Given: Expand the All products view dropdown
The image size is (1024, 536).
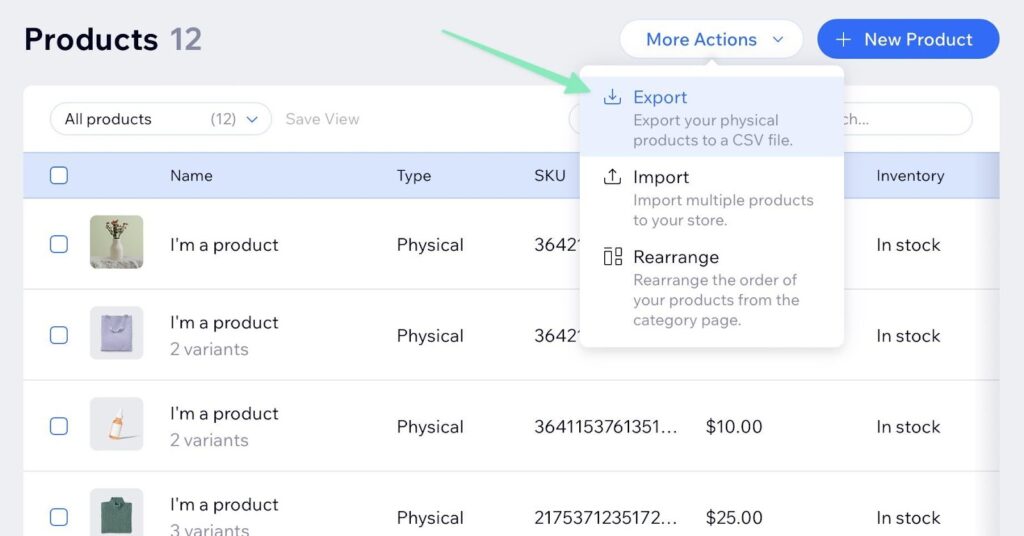Looking at the screenshot, I should coord(160,119).
